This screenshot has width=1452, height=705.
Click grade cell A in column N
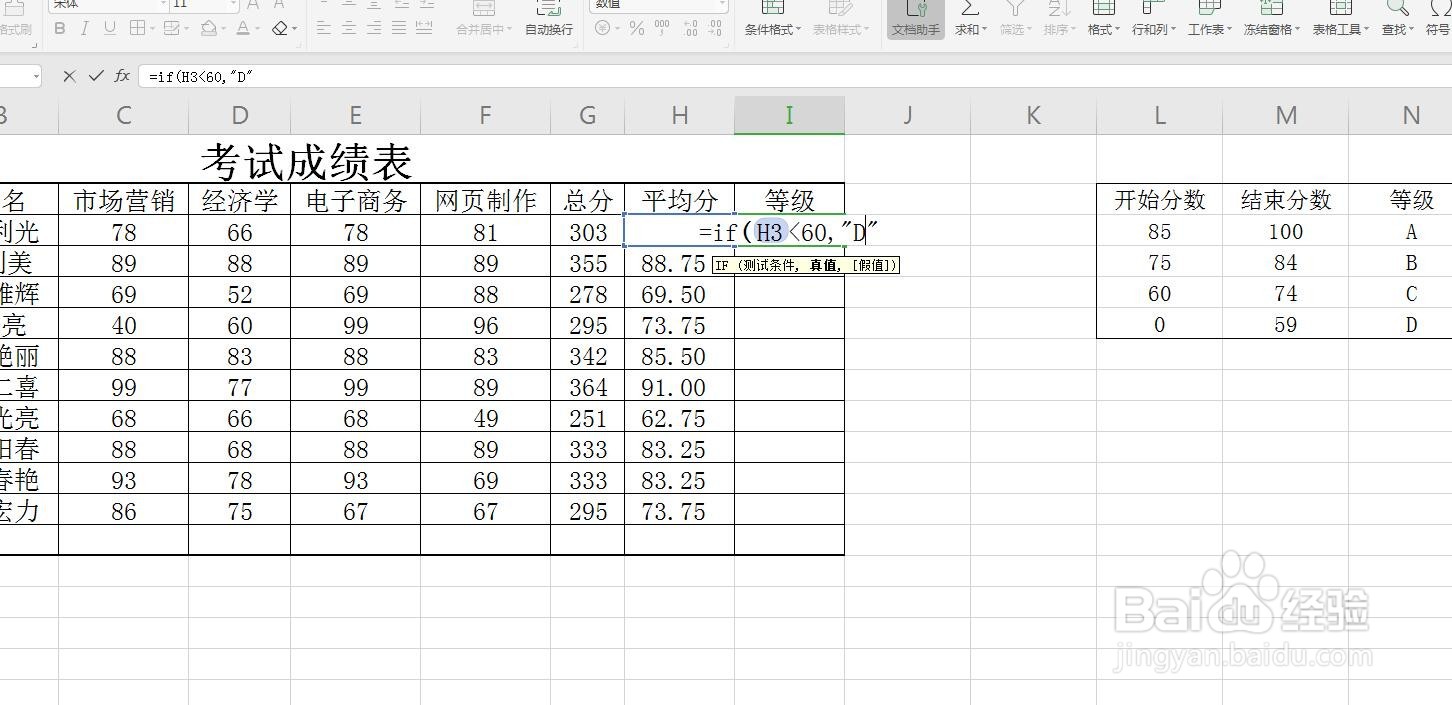1411,232
